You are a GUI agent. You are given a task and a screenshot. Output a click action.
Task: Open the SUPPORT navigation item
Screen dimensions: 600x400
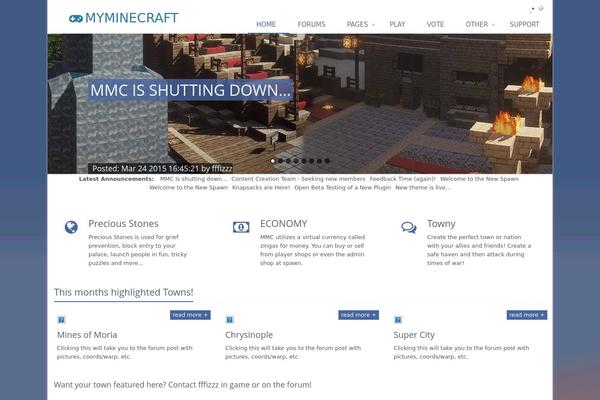(524, 24)
